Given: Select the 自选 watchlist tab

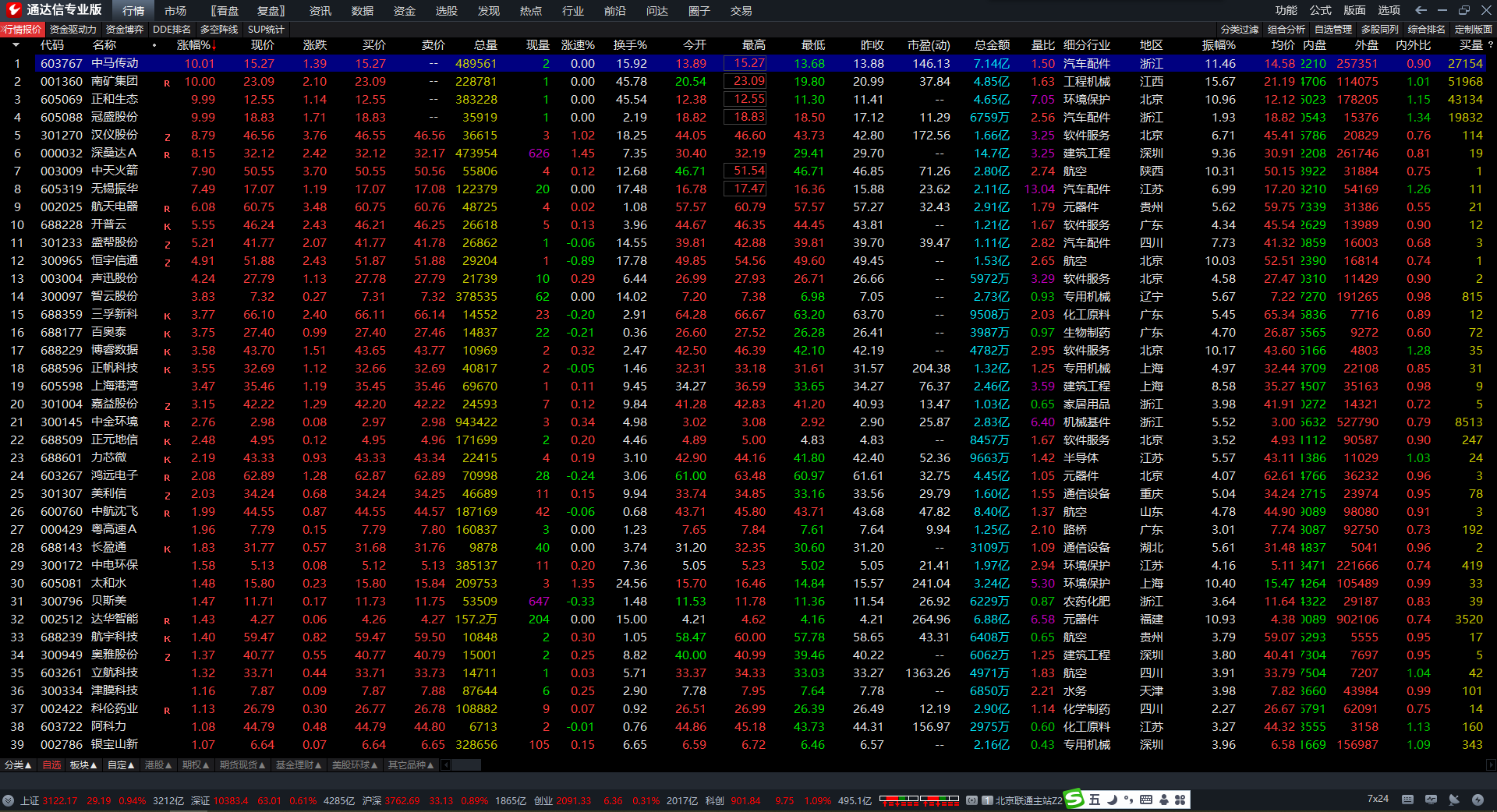Looking at the screenshot, I should coord(51,765).
